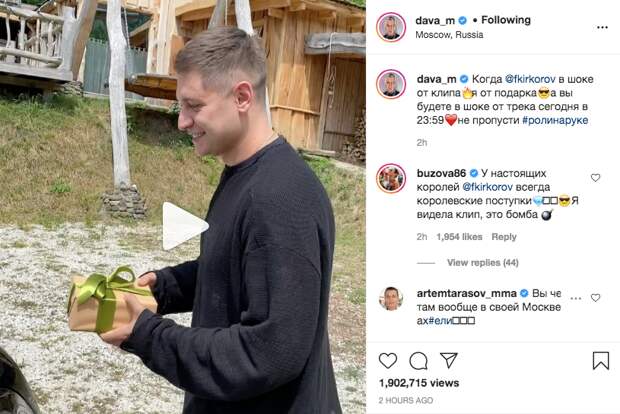
Task: Open the @fkirkorov mention in the caption
Action: (530, 79)
